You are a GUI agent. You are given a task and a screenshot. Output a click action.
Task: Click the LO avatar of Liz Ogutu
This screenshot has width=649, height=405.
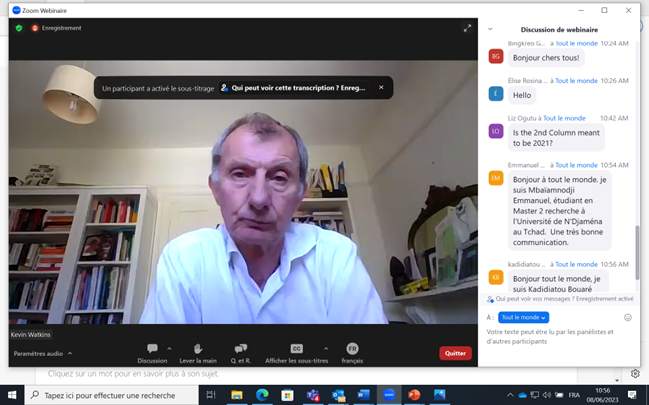[x=496, y=131]
